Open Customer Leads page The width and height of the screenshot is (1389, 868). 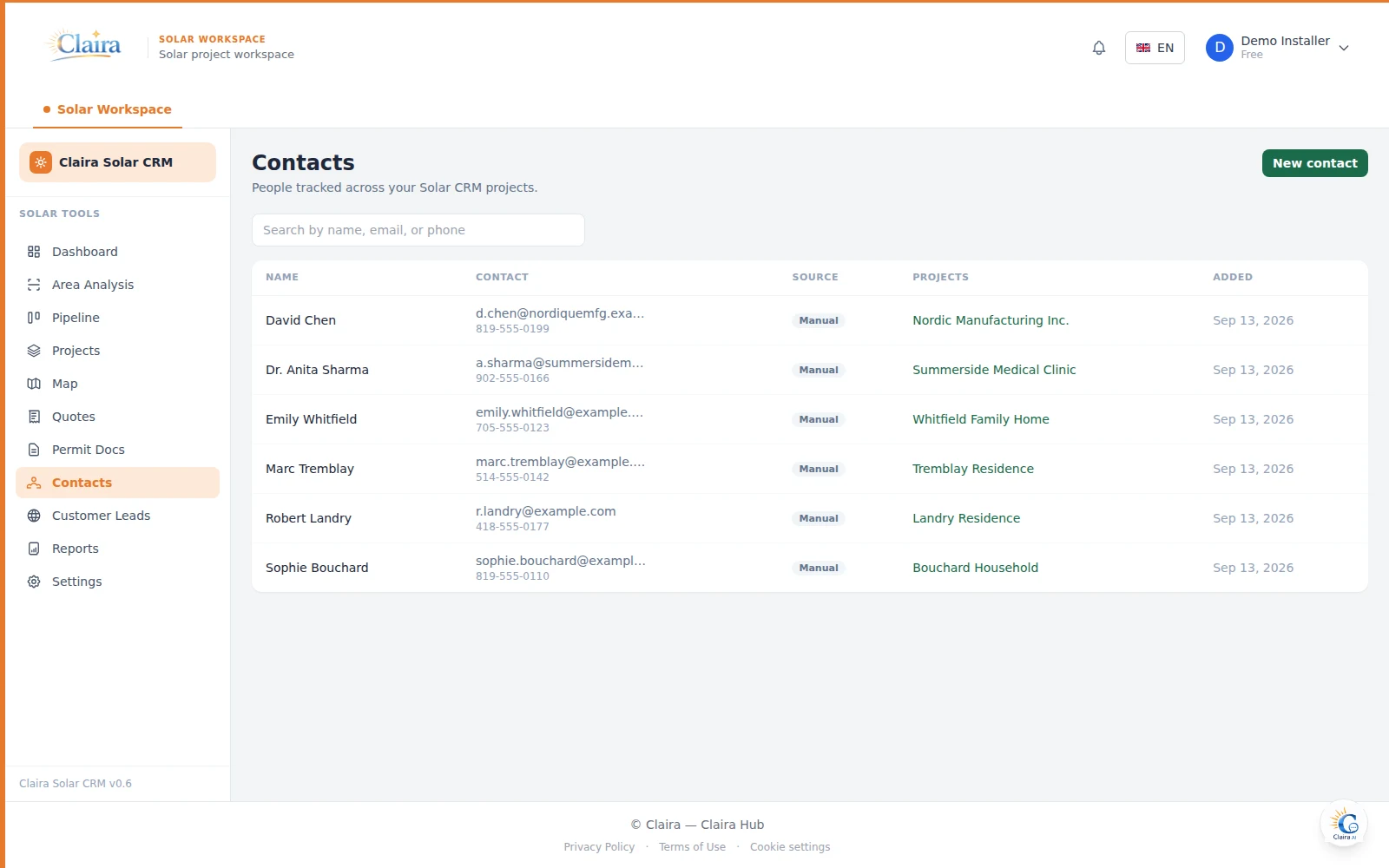point(117,516)
